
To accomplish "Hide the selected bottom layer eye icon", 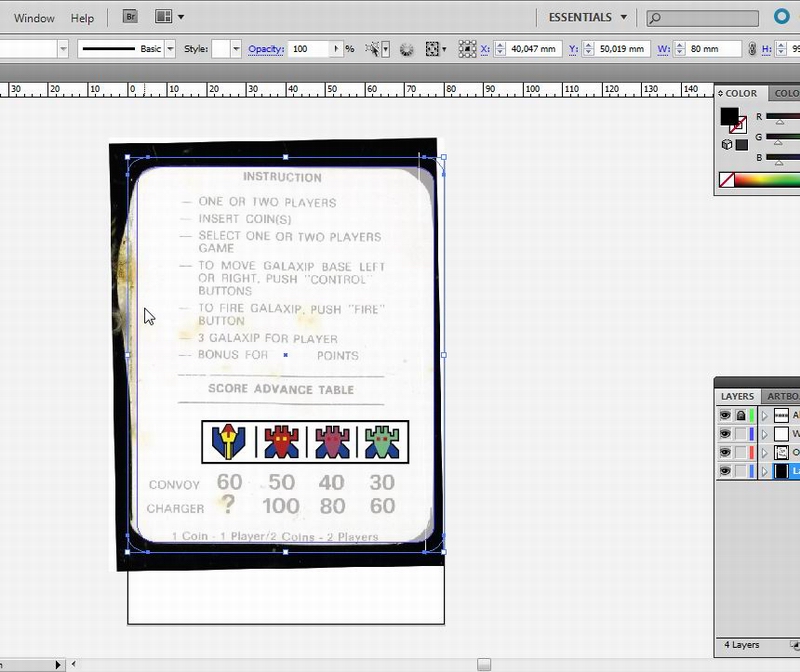I will [x=725, y=471].
